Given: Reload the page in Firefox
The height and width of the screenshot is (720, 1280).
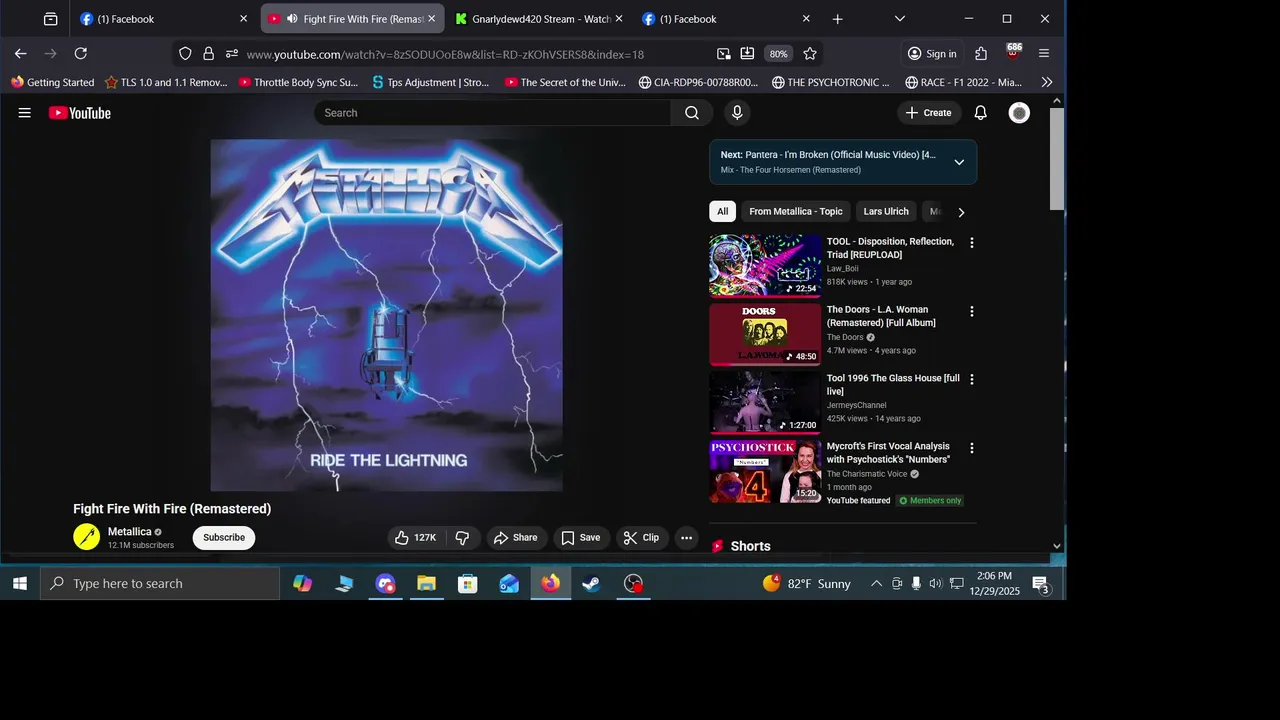Looking at the screenshot, I should pos(81,54).
